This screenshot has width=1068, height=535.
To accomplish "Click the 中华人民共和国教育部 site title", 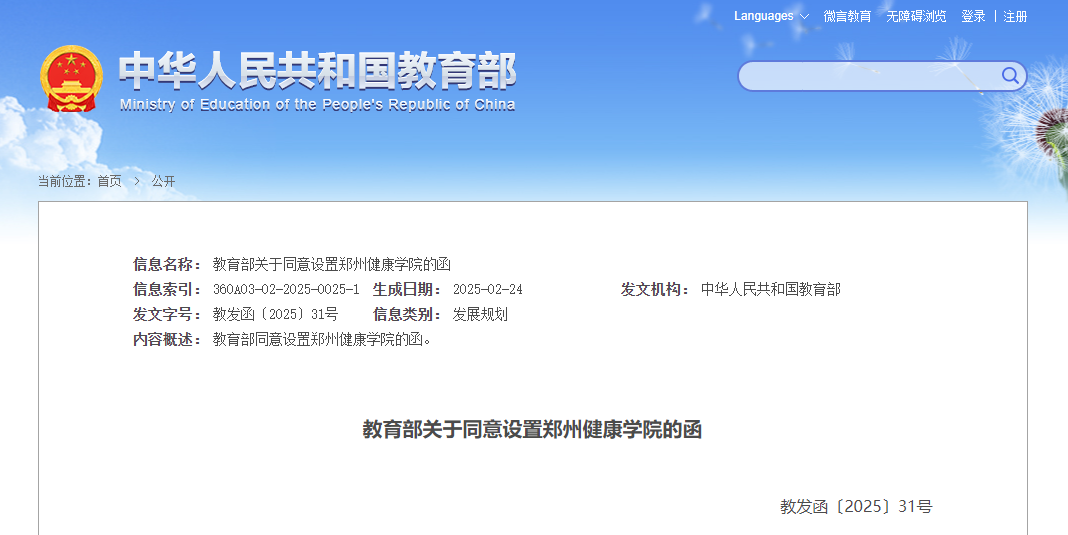I will pos(317,72).
